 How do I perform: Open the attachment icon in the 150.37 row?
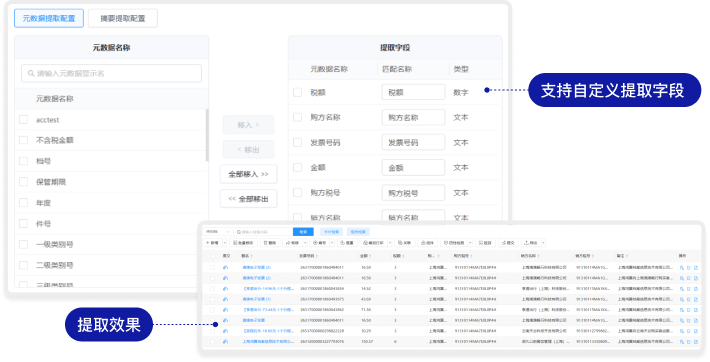(225, 342)
